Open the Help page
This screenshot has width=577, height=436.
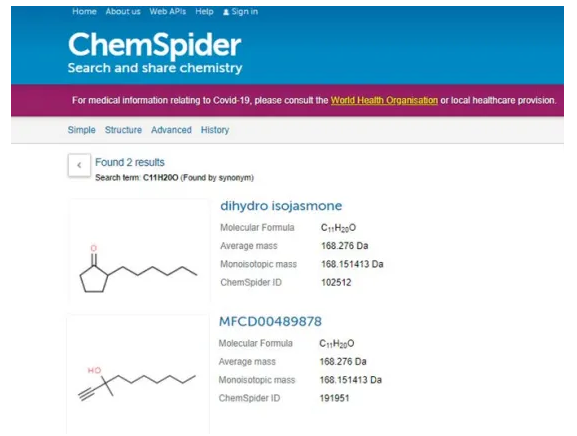click(204, 11)
